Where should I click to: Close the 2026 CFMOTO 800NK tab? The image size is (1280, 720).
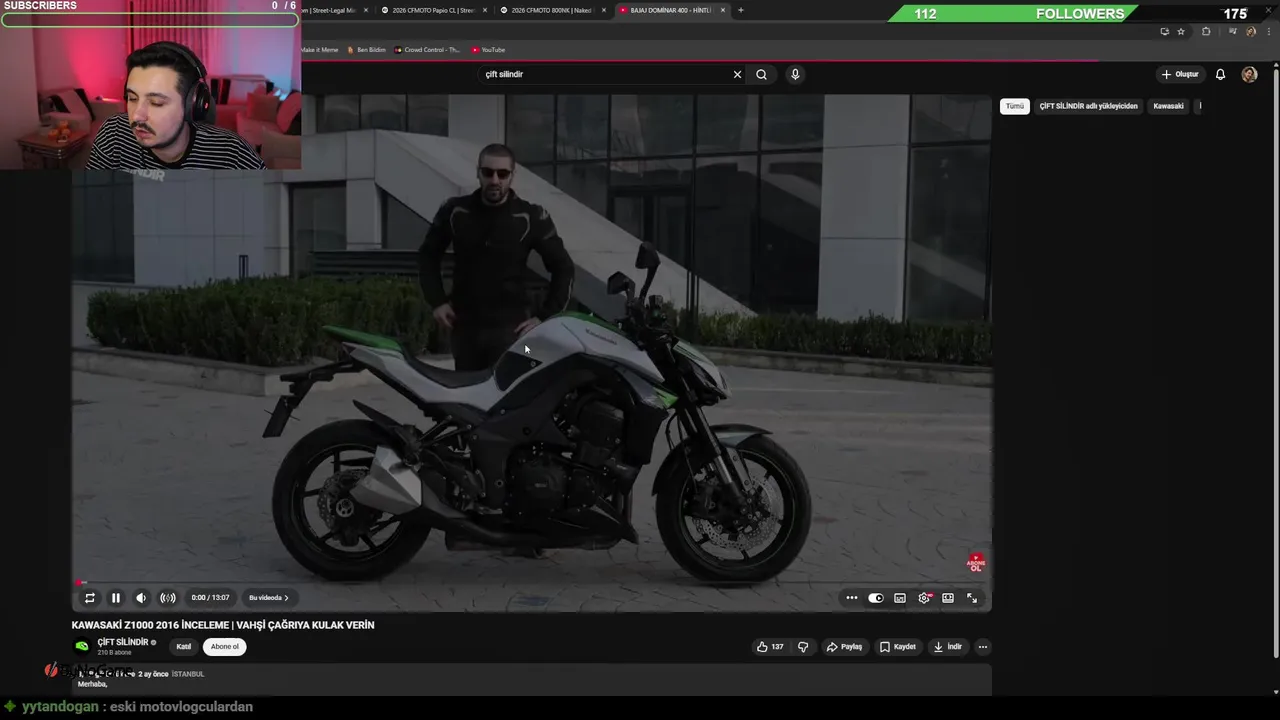pos(604,10)
